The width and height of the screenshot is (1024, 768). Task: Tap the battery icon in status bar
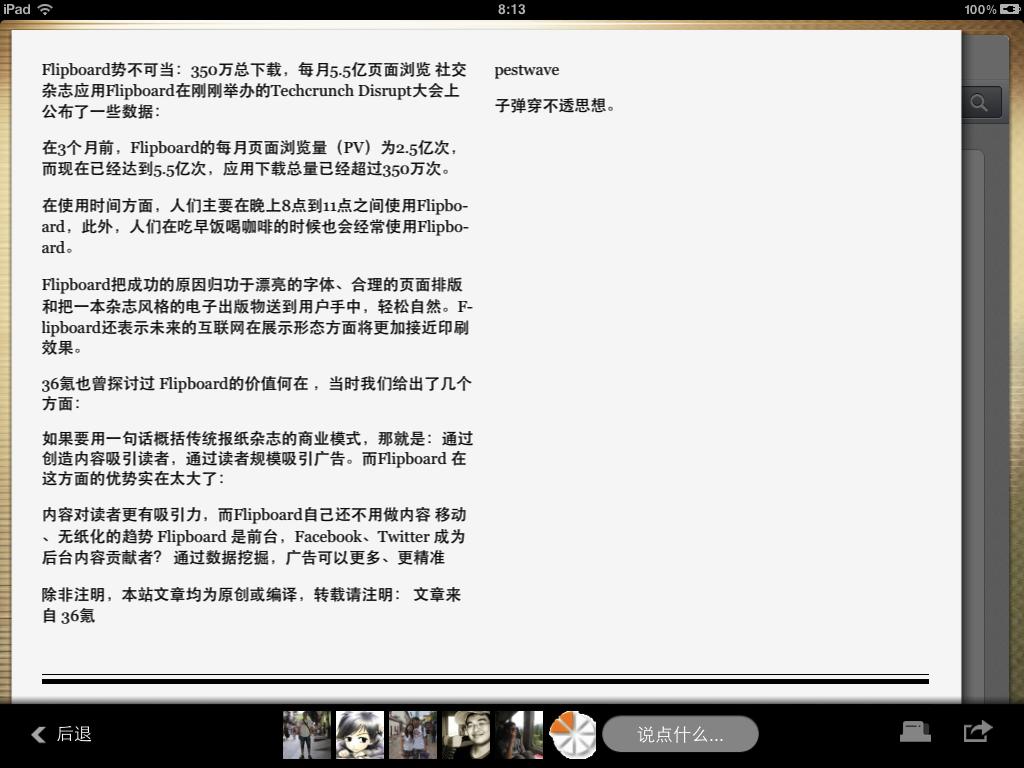click(x=1009, y=9)
